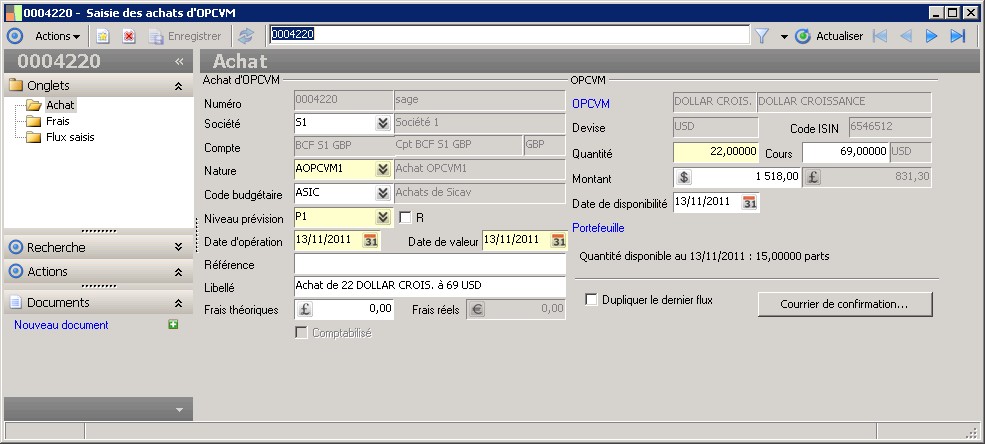
Task: Open the Date de valeur calendar picker
Action: click(558, 241)
